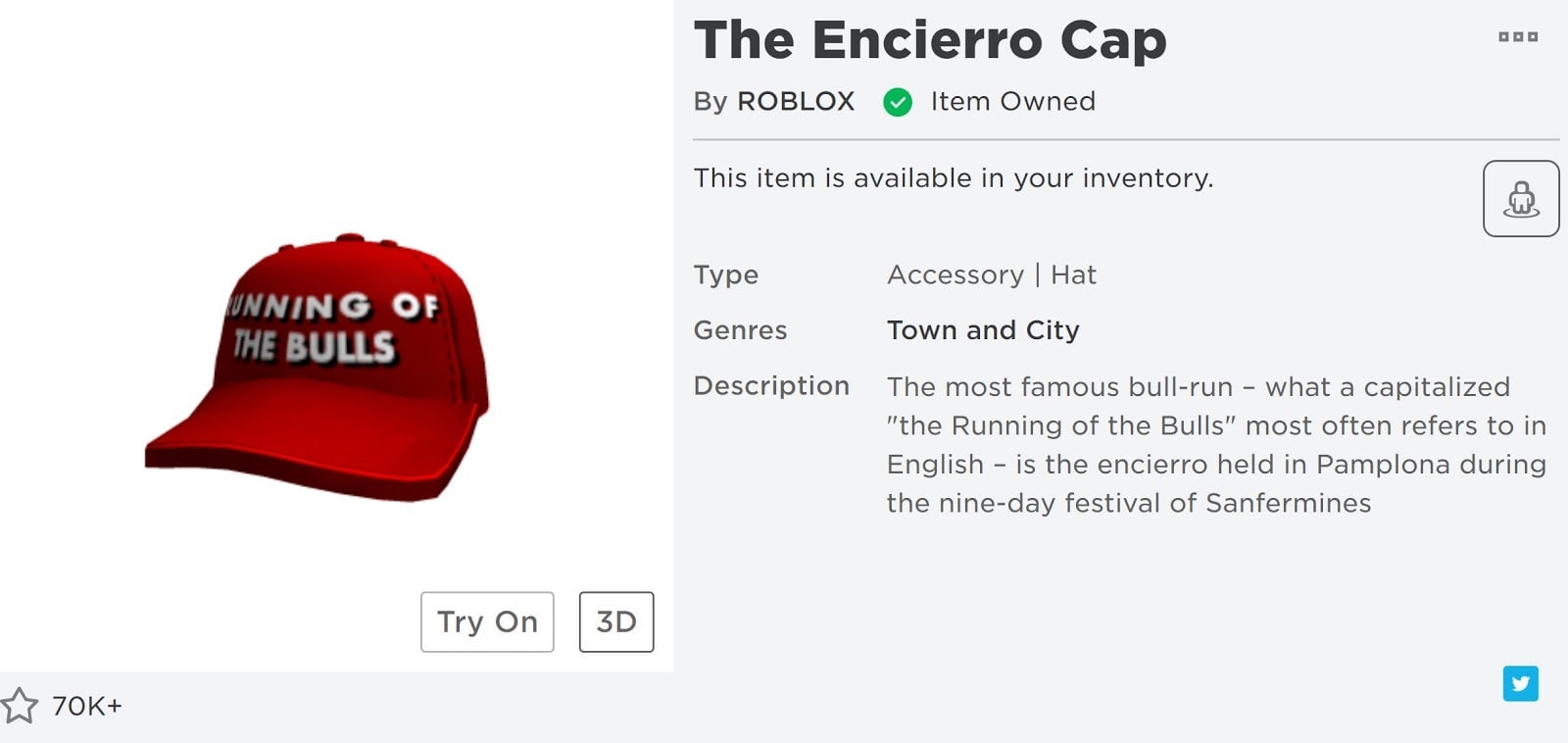1568x743 pixels.
Task: Click the Description row label
Action: 770,385
